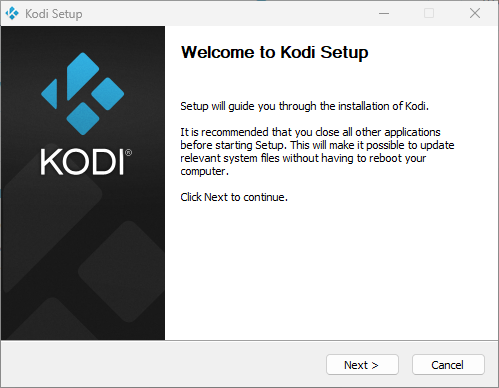Click the right diamond of the Kodi logo
This screenshot has height=388, width=499.
pyautogui.click(x=108, y=94)
